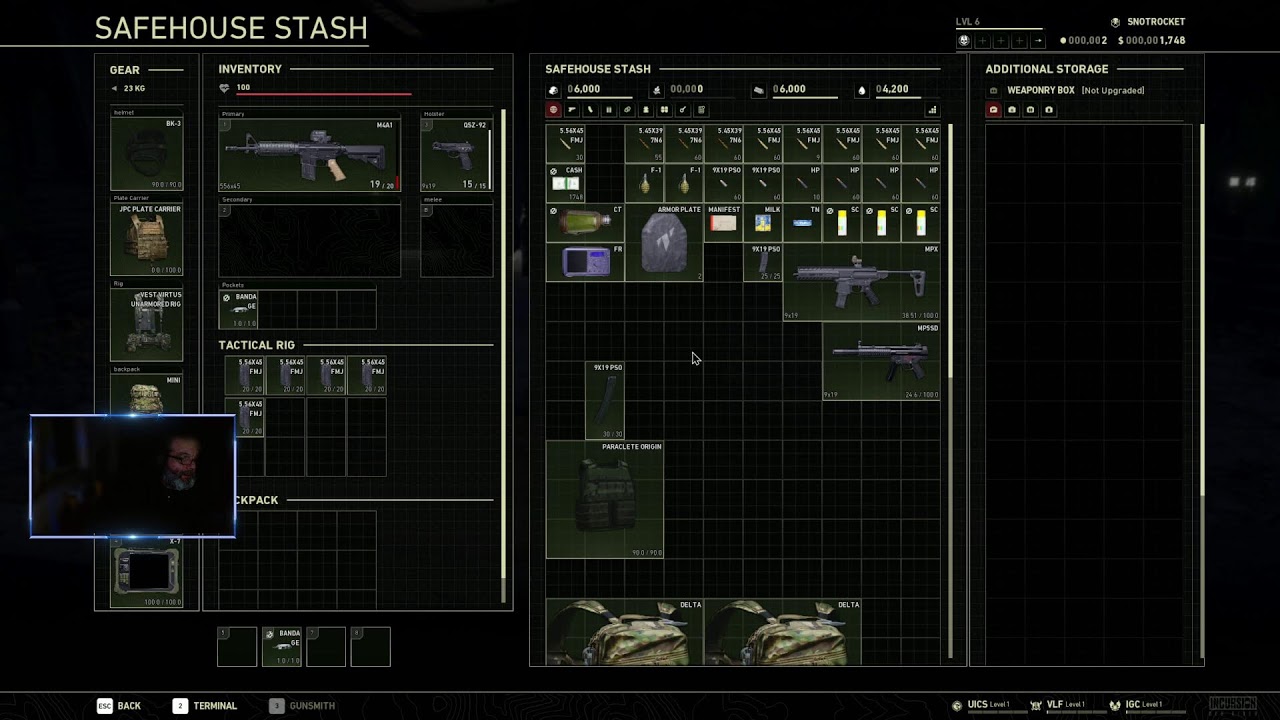Click the WEAPONRY BOX label
The image size is (1280, 720).
(x=1040, y=90)
